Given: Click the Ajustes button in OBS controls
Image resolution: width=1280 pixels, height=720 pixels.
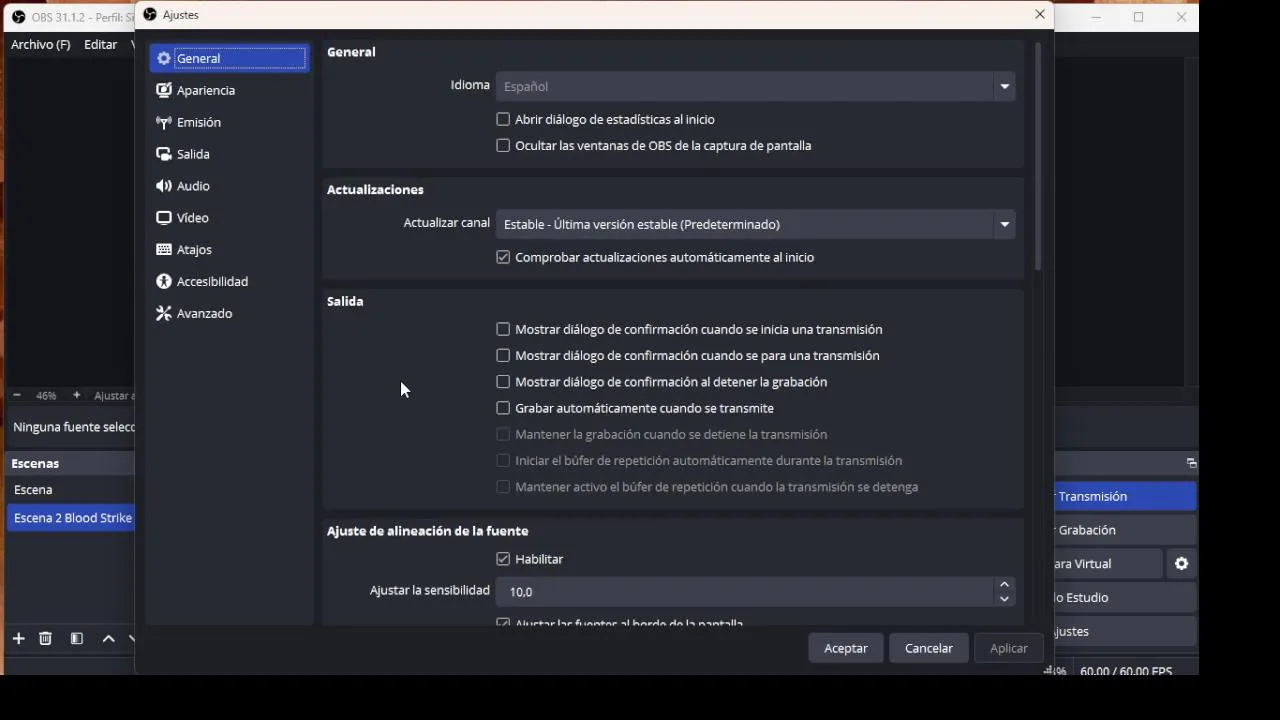Looking at the screenshot, I should [x=1125, y=631].
